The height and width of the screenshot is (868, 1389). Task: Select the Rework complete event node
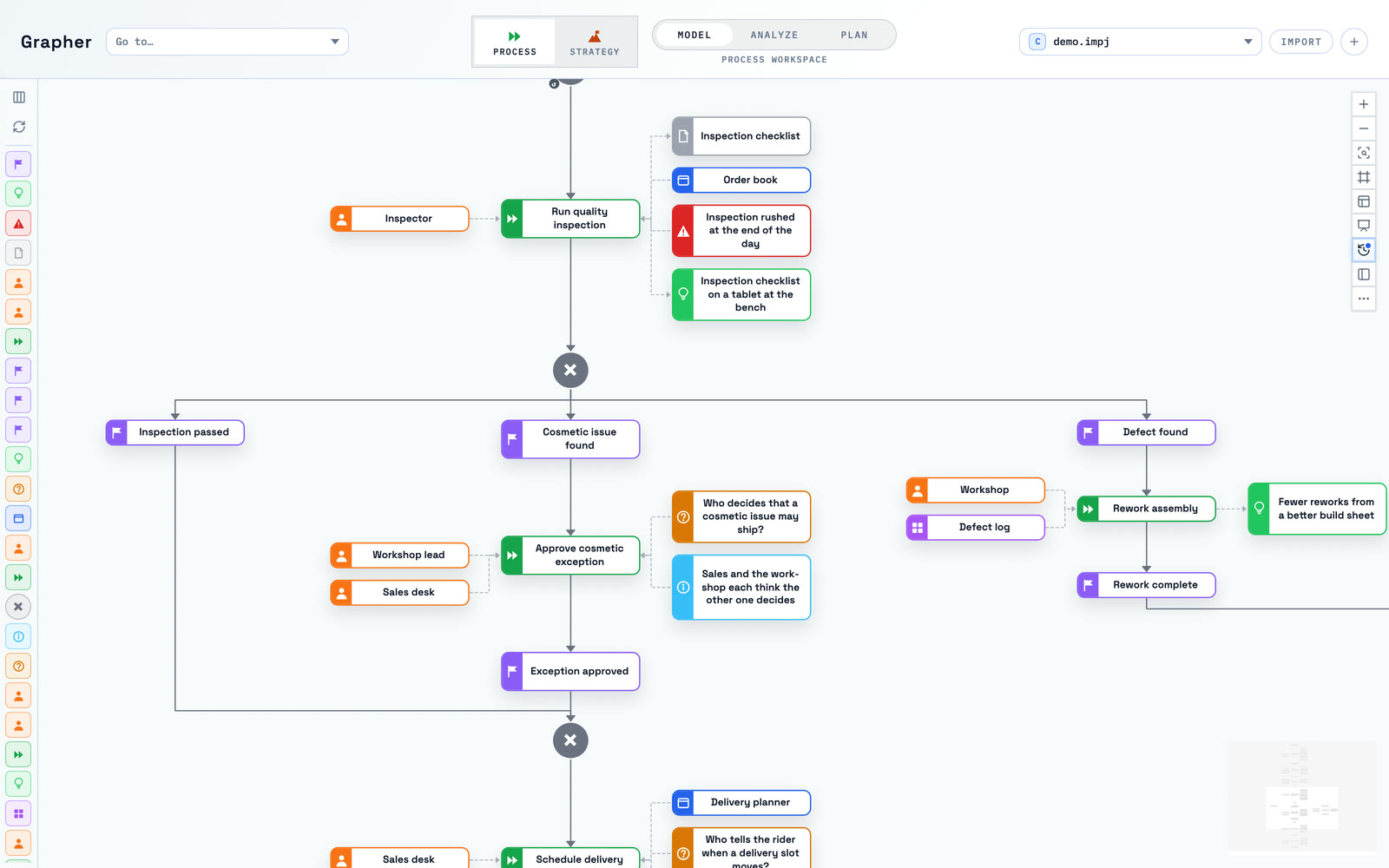(x=1146, y=585)
